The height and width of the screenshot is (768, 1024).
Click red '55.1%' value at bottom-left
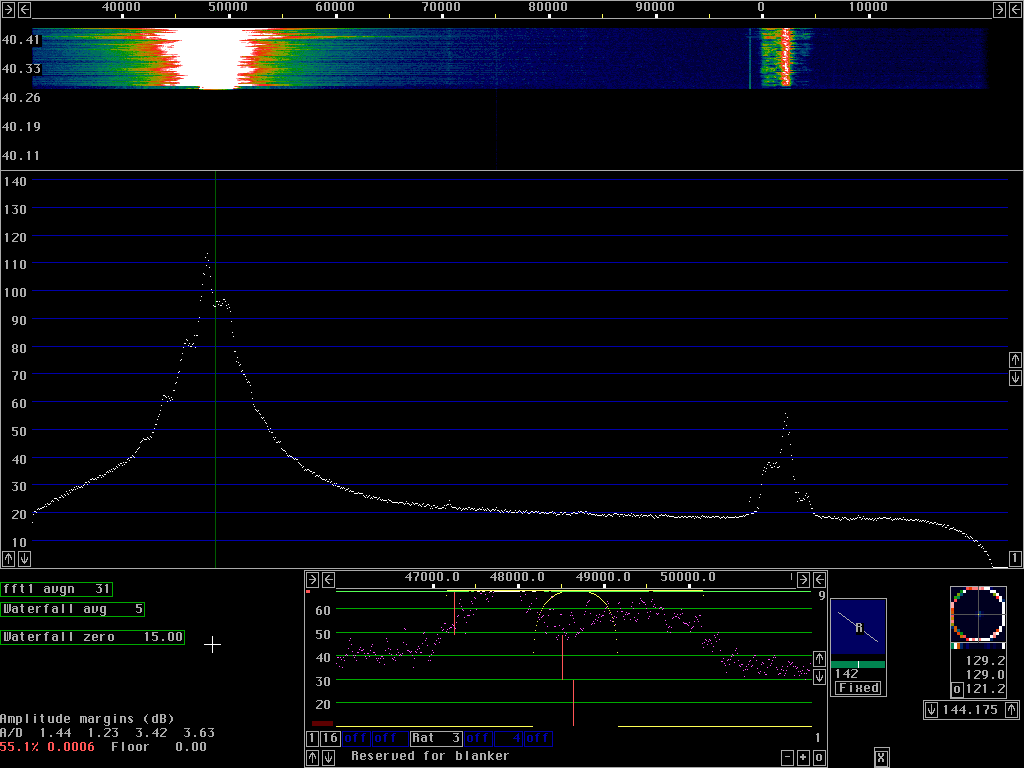coord(20,746)
